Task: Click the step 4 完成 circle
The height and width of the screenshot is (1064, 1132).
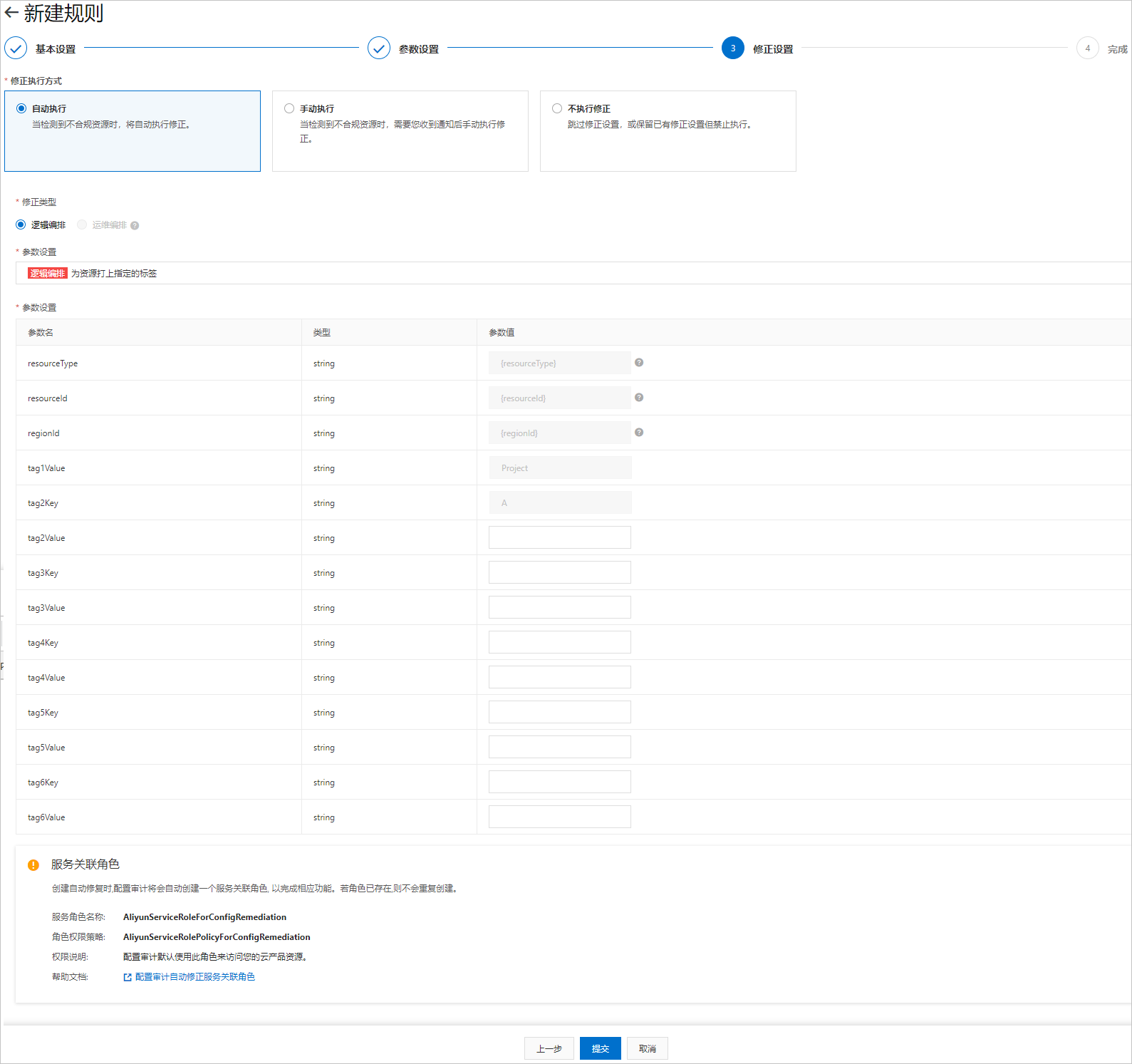Action: coord(1088,48)
